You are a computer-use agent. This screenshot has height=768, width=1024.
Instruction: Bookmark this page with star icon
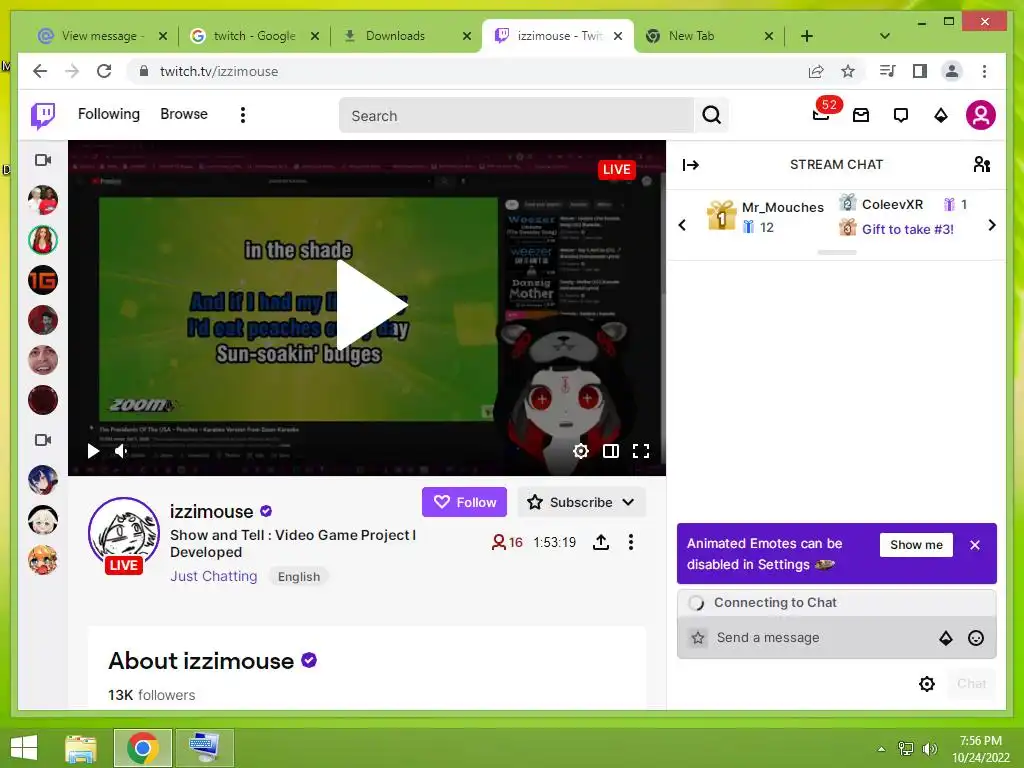(848, 71)
